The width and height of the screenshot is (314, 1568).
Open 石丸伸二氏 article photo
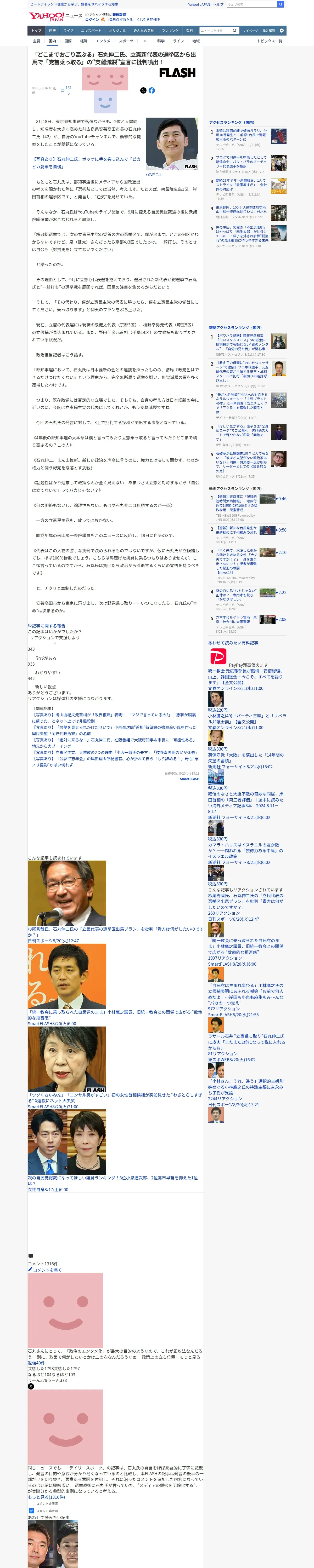point(171,144)
